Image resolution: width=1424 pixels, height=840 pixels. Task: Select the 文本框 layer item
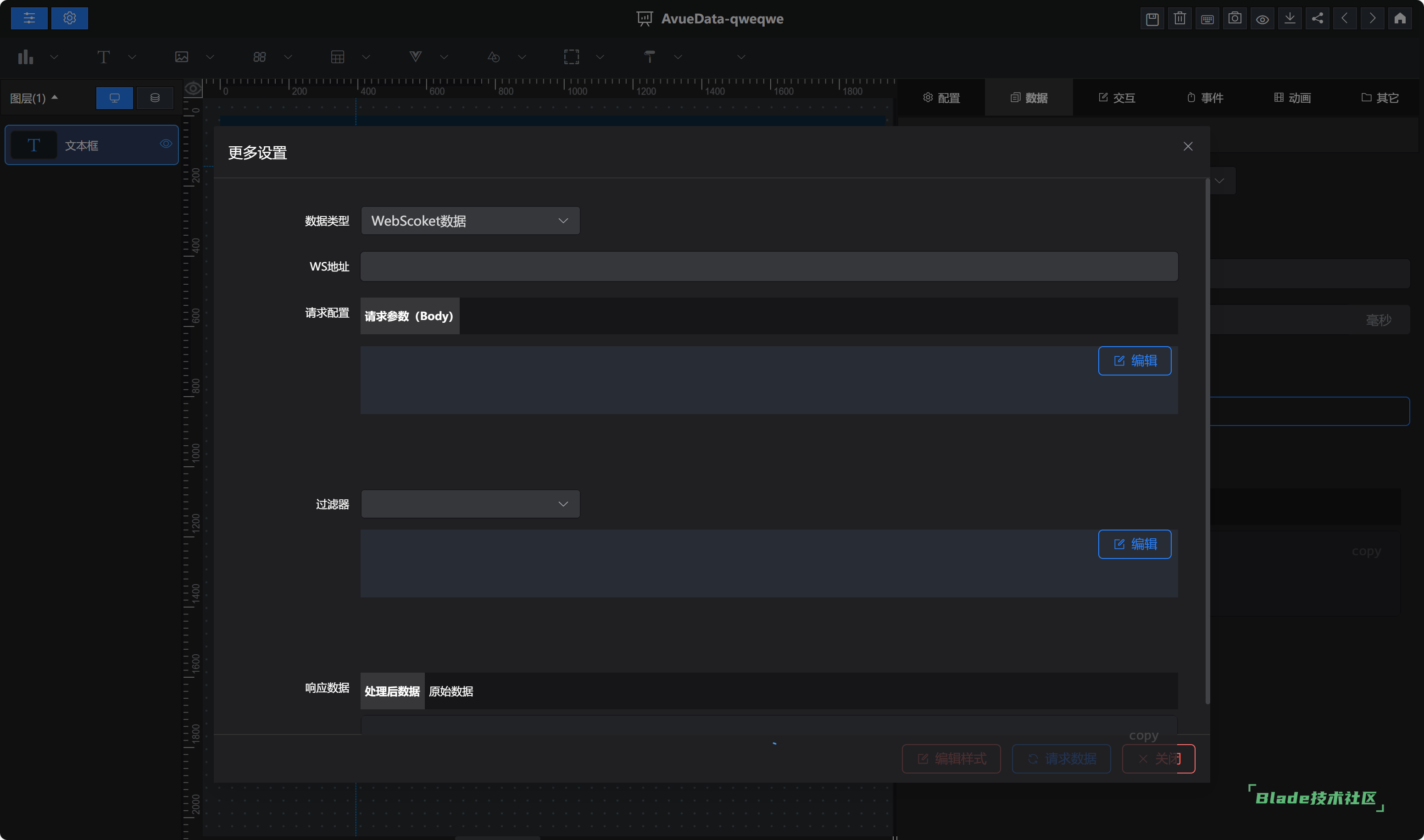tap(92, 145)
